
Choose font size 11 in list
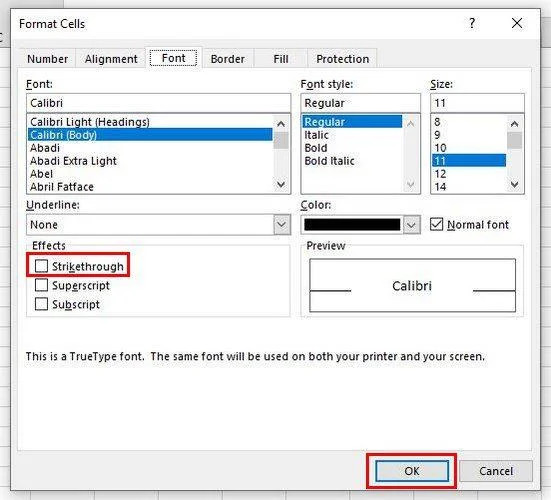[x=469, y=161]
